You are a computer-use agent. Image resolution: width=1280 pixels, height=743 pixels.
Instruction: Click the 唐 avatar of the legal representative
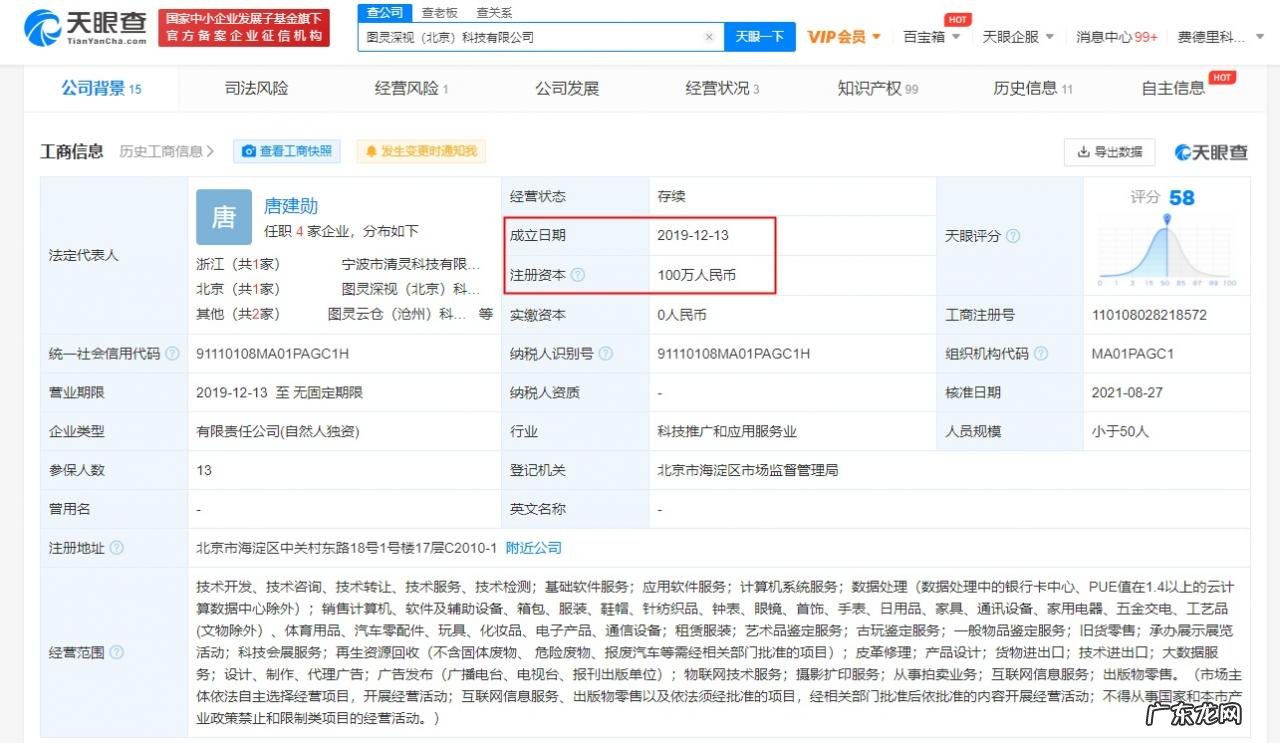222,216
